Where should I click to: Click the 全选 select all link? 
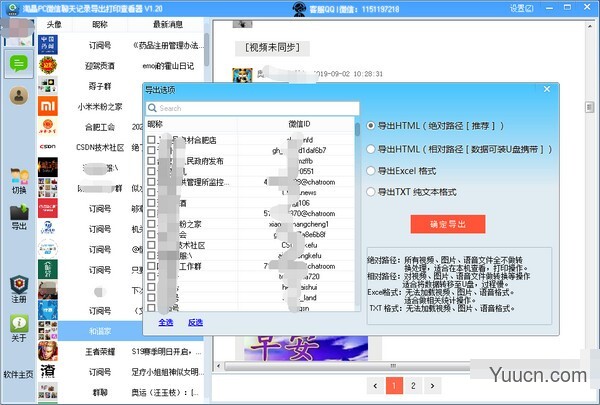166,322
